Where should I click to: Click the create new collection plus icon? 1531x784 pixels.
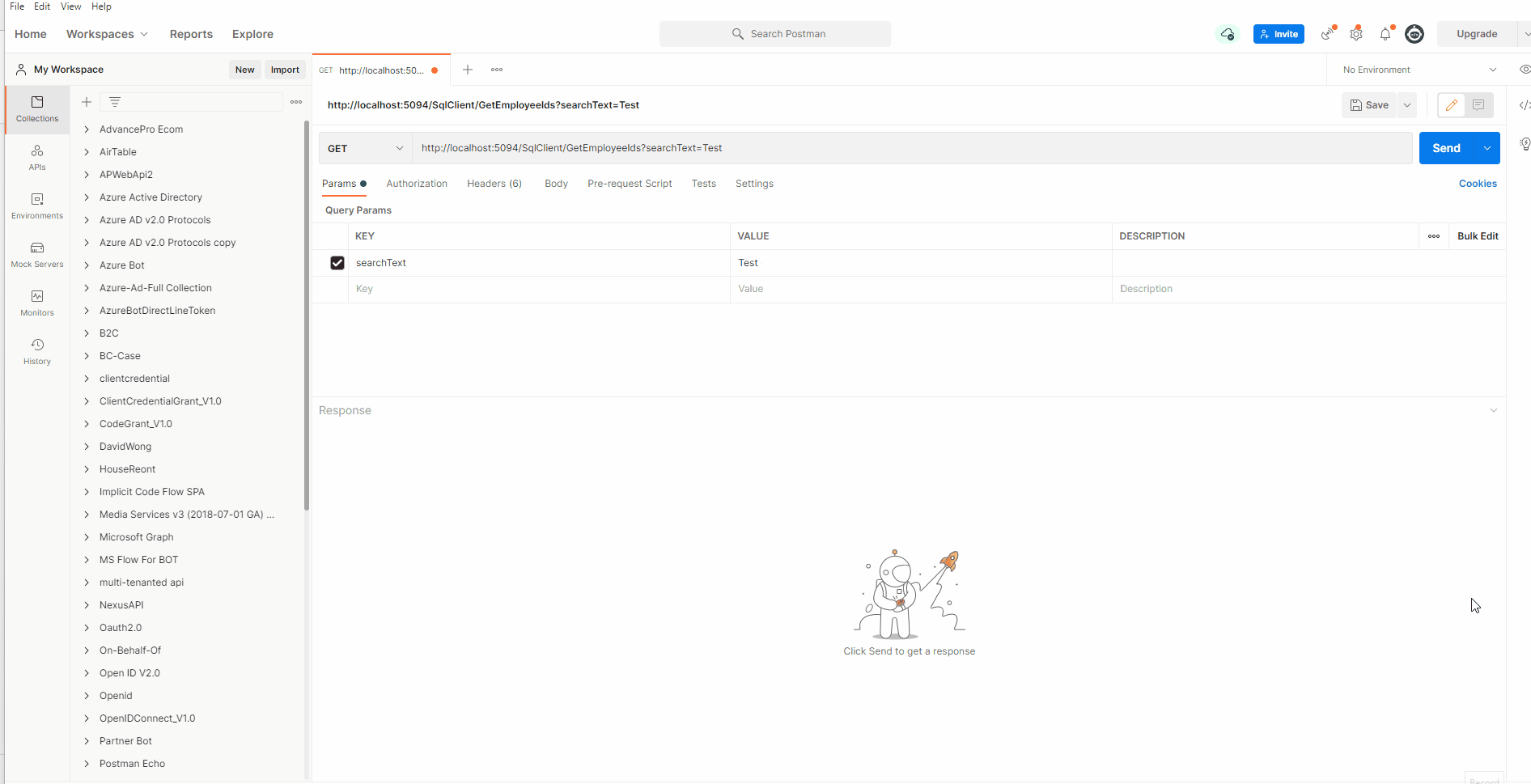87,102
